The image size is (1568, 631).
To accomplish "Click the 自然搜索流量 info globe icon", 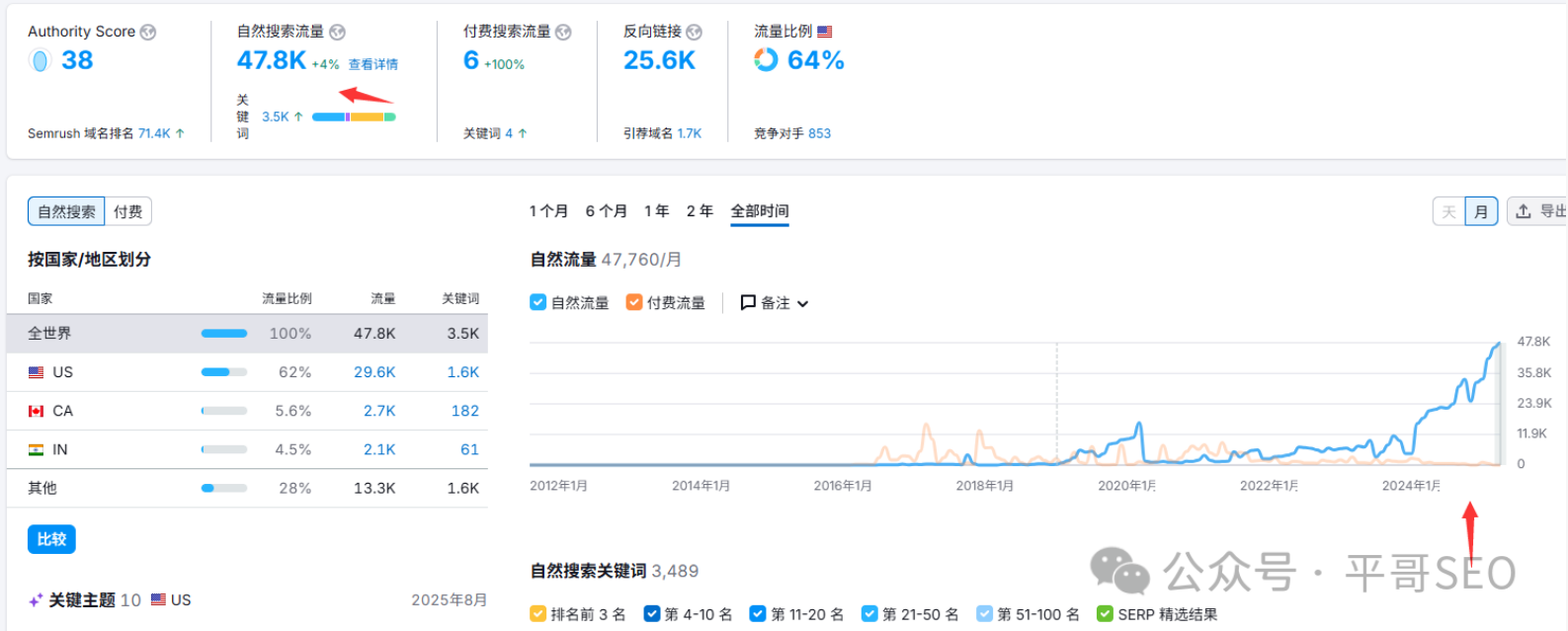I will point(337,32).
